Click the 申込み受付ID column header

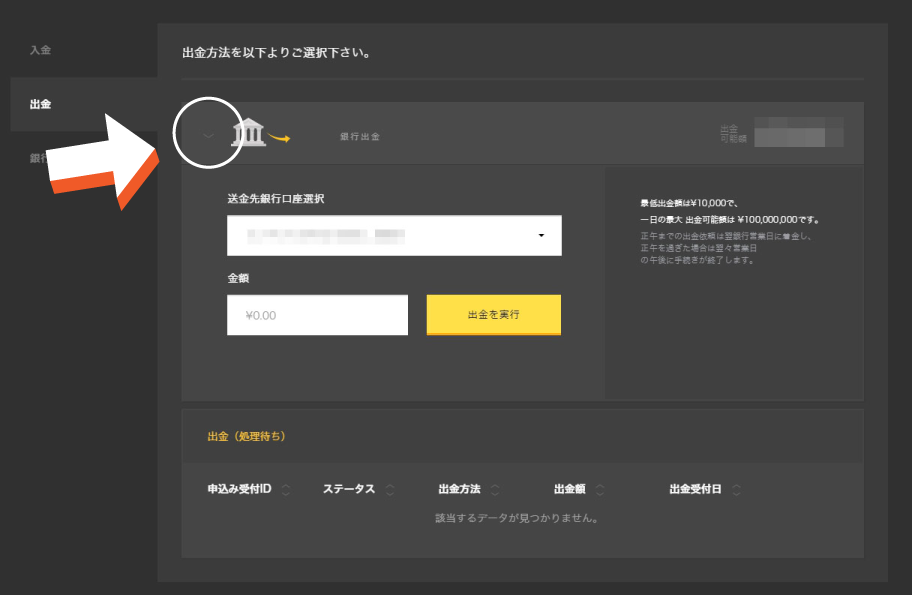pos(239,490)
